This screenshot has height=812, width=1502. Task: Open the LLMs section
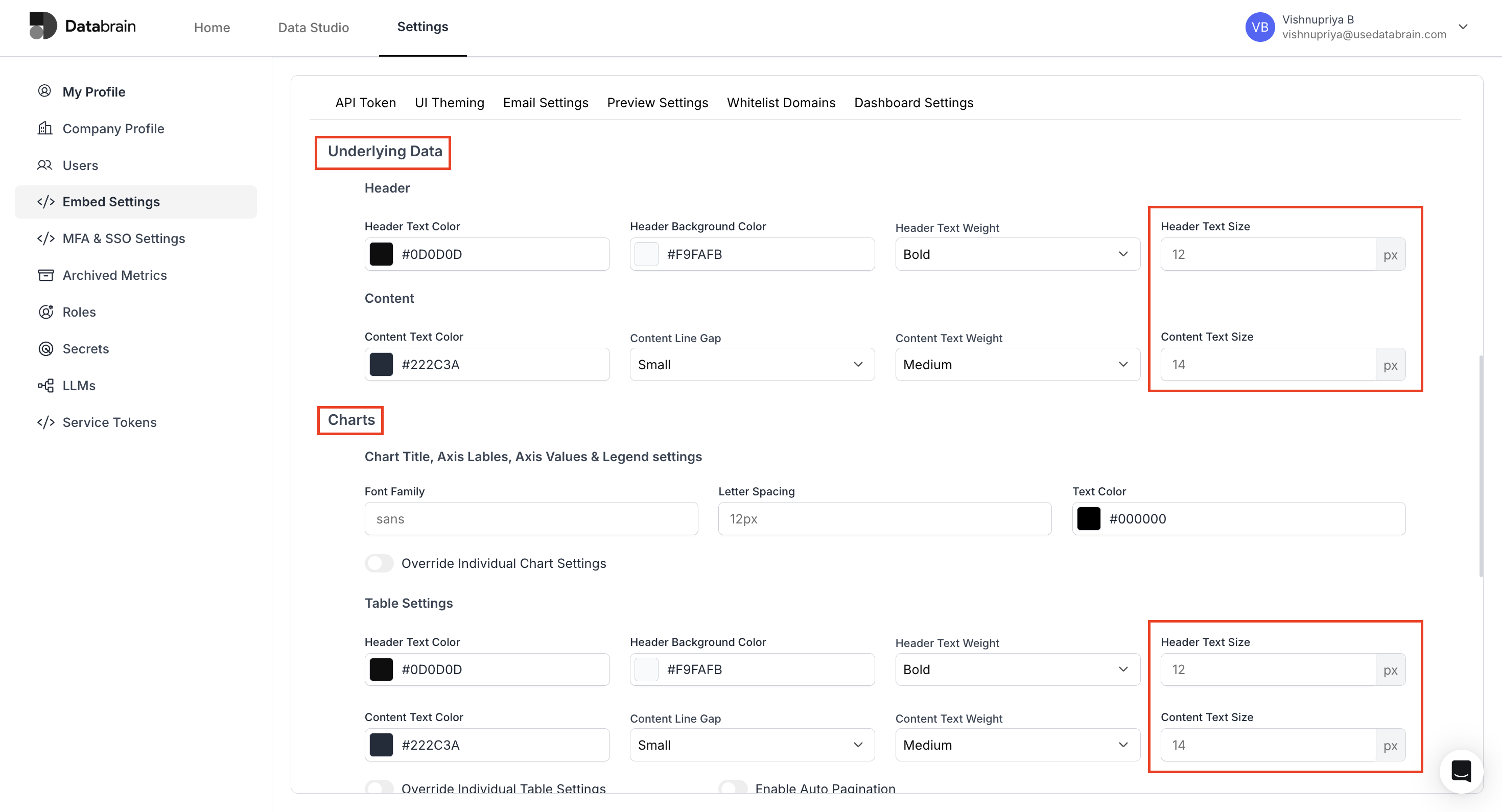(79, 385)
